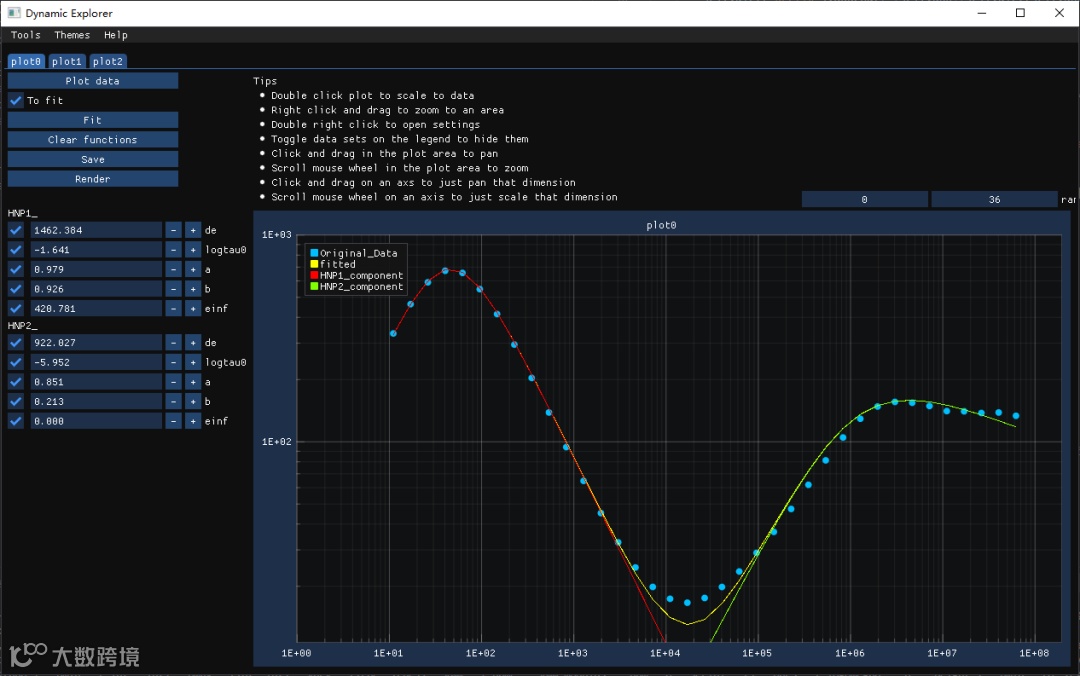Open the Tools menu

coord(26,35)
